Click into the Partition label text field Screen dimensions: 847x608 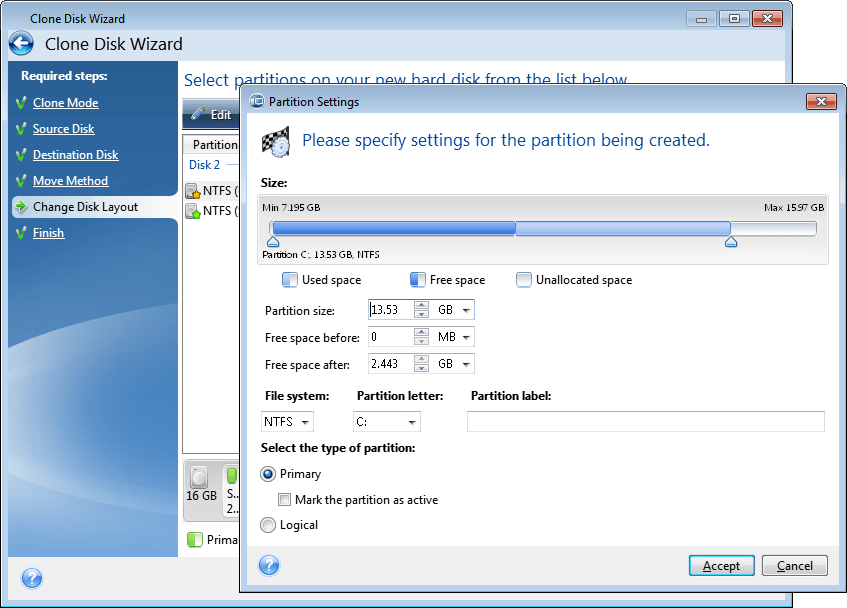tap(645, 422)
